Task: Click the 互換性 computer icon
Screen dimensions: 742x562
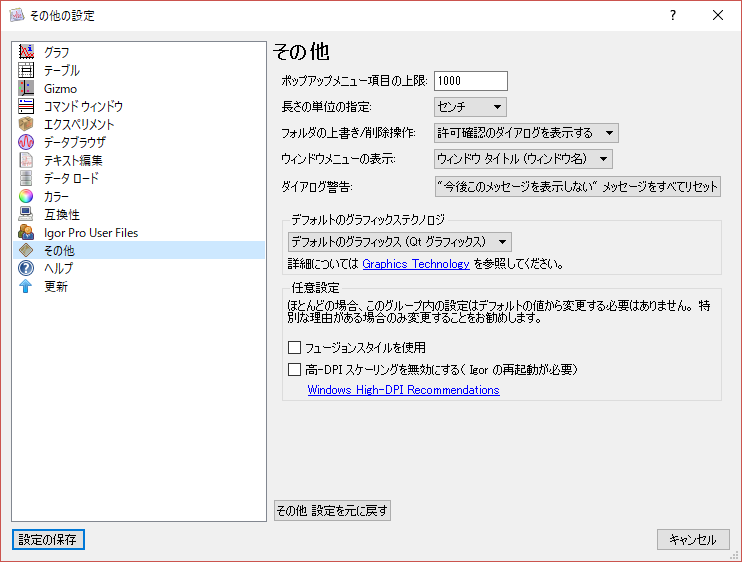Action: click(x=26, y=214)
